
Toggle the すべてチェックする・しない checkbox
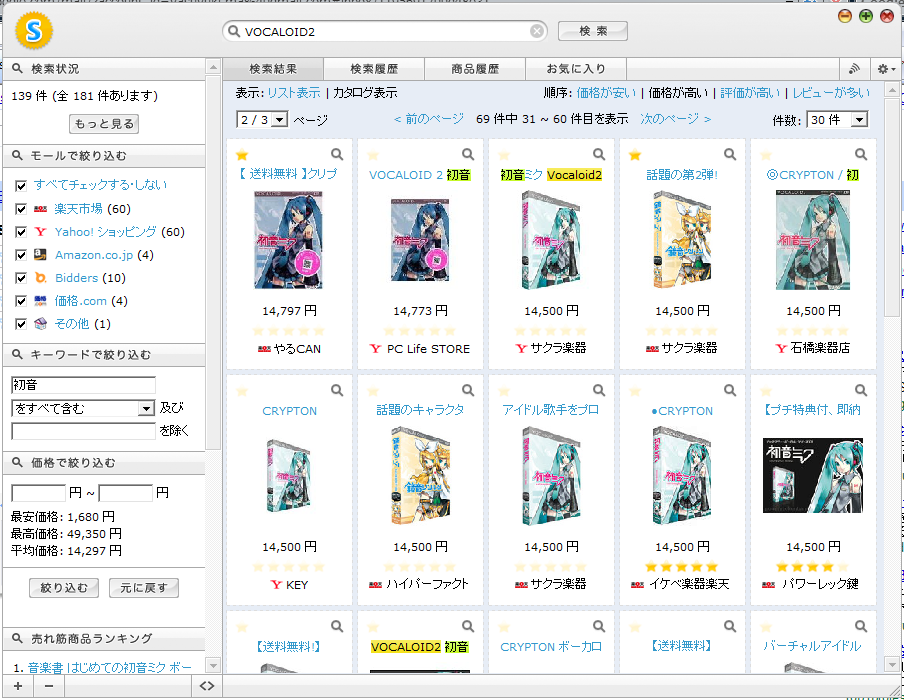tap(21, 186)
